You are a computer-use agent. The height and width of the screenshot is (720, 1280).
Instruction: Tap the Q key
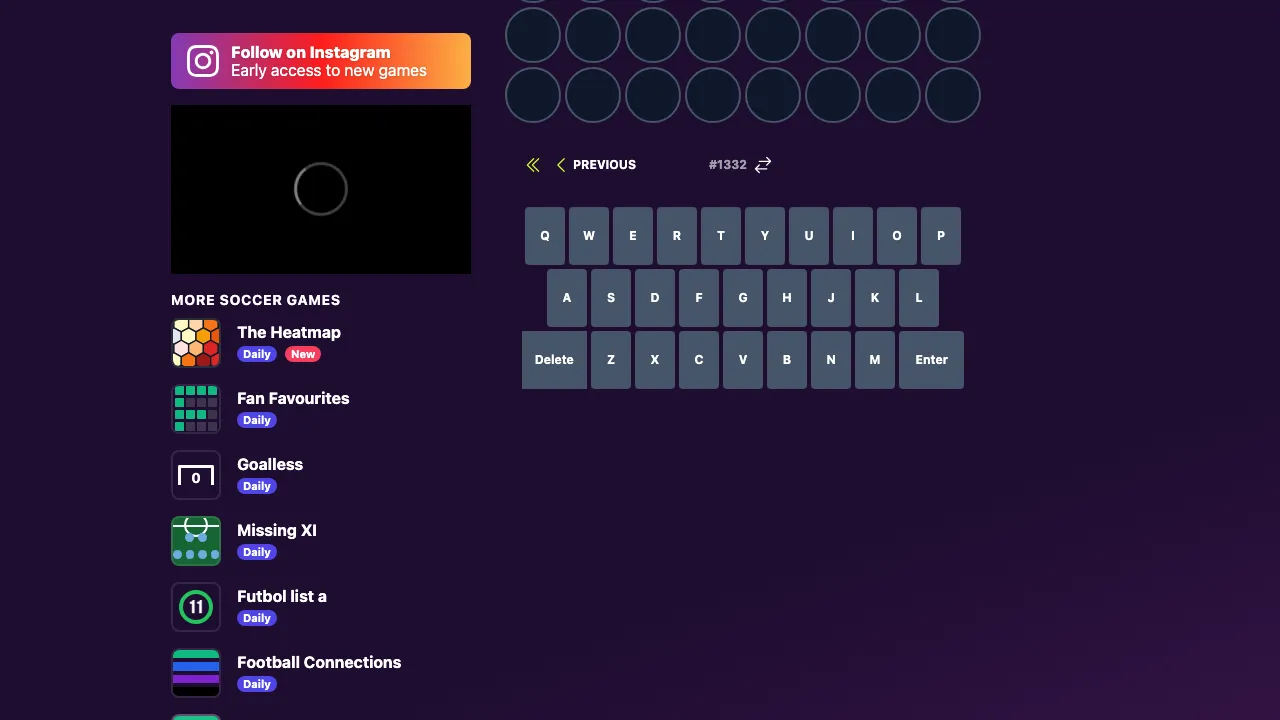pyautogui.click(x=545, y=236)
